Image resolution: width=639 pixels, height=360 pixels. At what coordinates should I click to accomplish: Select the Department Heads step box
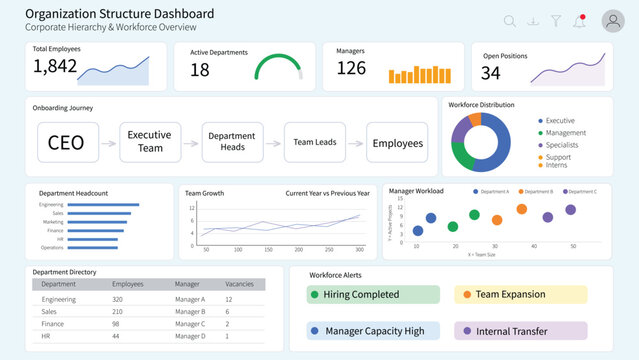point(232,142)
